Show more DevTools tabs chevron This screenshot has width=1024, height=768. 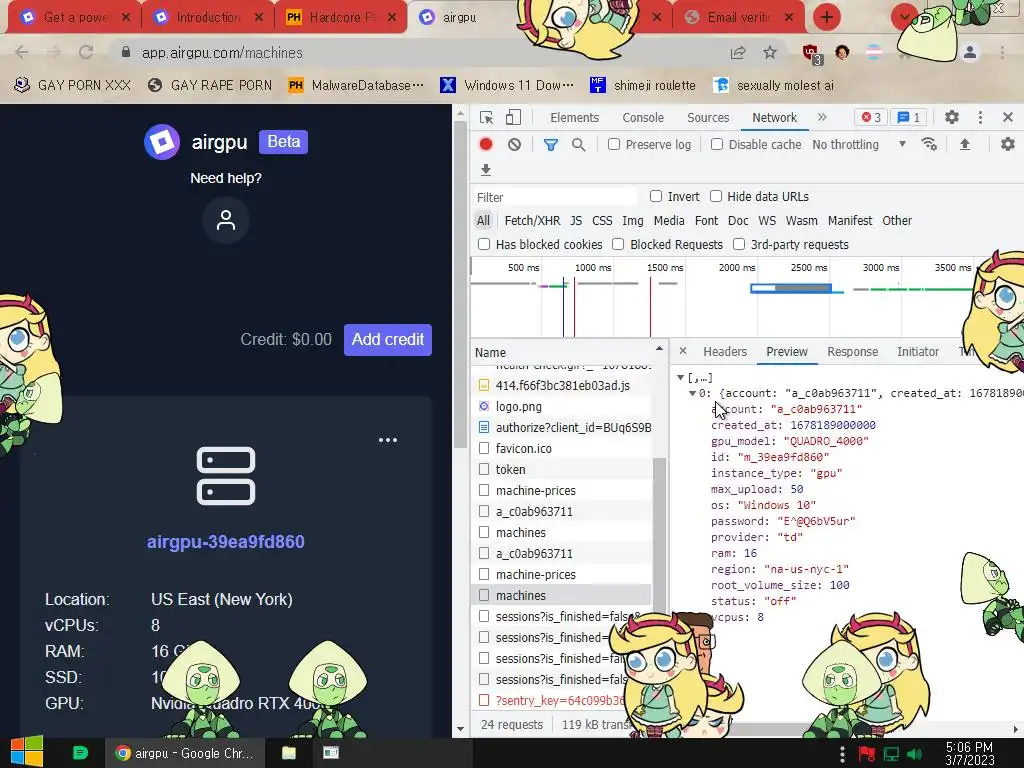[x=822, y=118]
